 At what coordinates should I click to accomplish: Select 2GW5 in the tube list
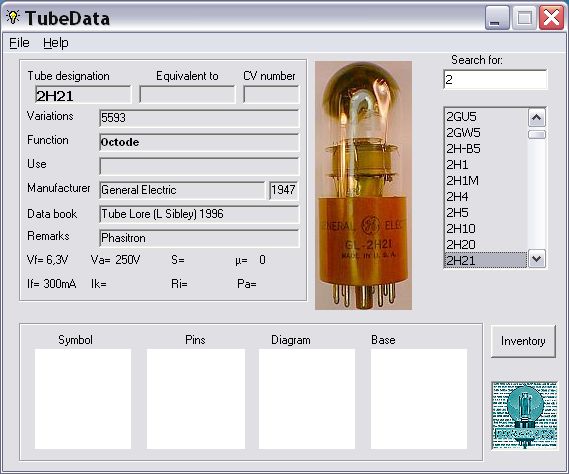coord(486,132)
